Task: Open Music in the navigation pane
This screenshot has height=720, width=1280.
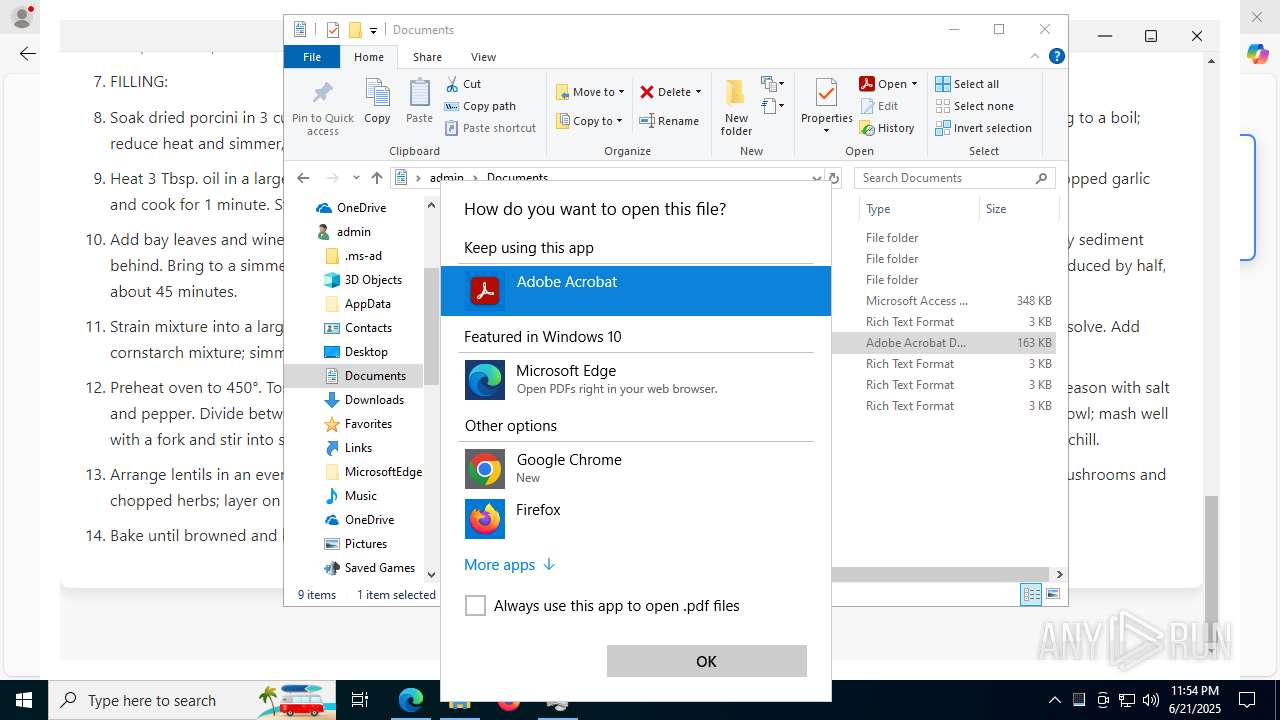Action: (361, 496)
